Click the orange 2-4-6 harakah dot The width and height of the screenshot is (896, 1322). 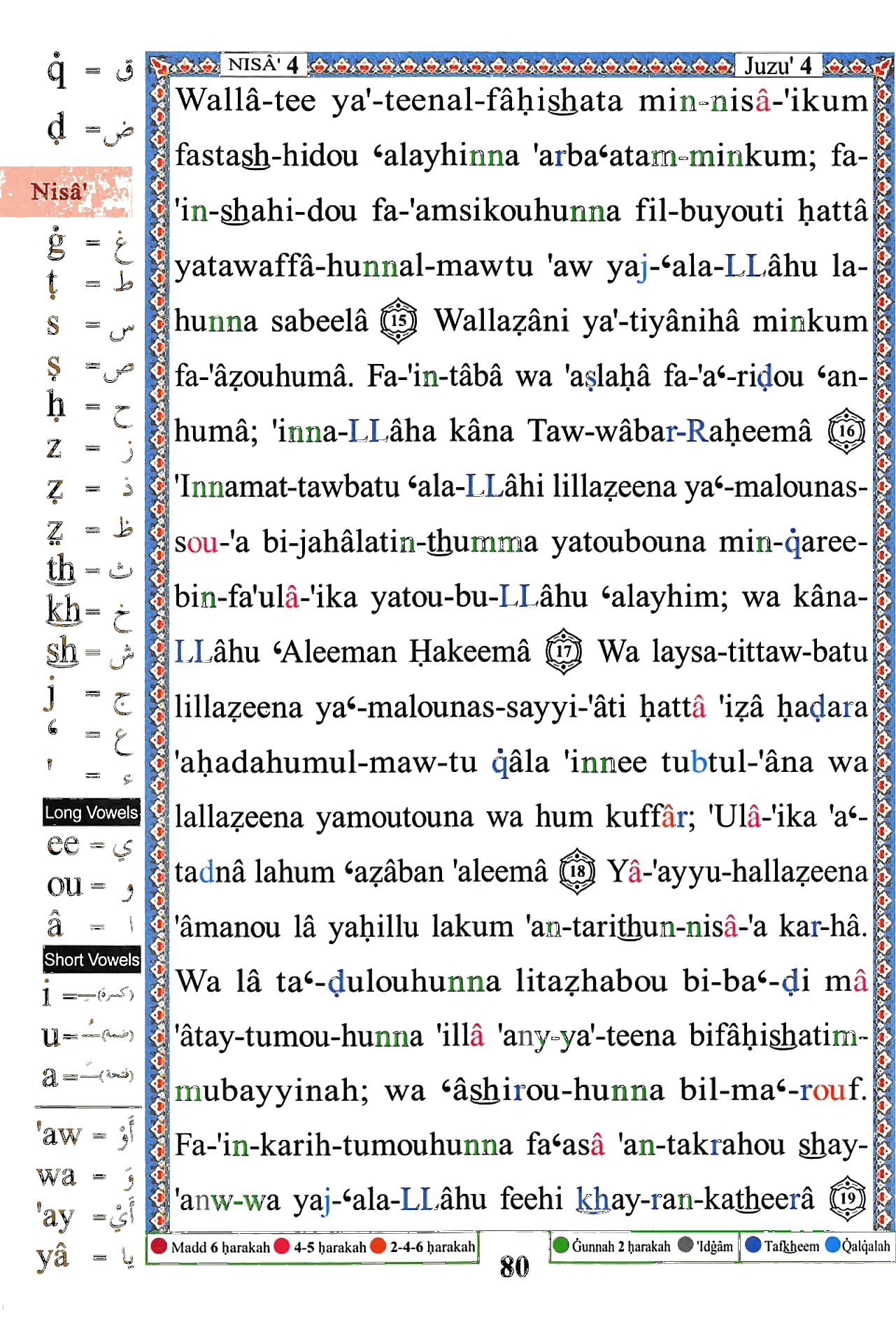[x=378, y=1246]
